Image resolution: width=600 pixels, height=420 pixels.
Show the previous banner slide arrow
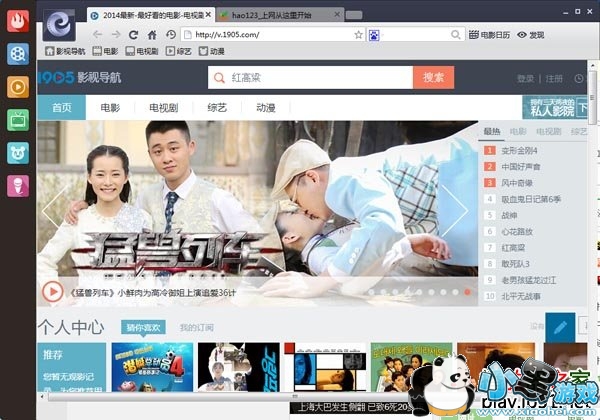click(54, 210)
